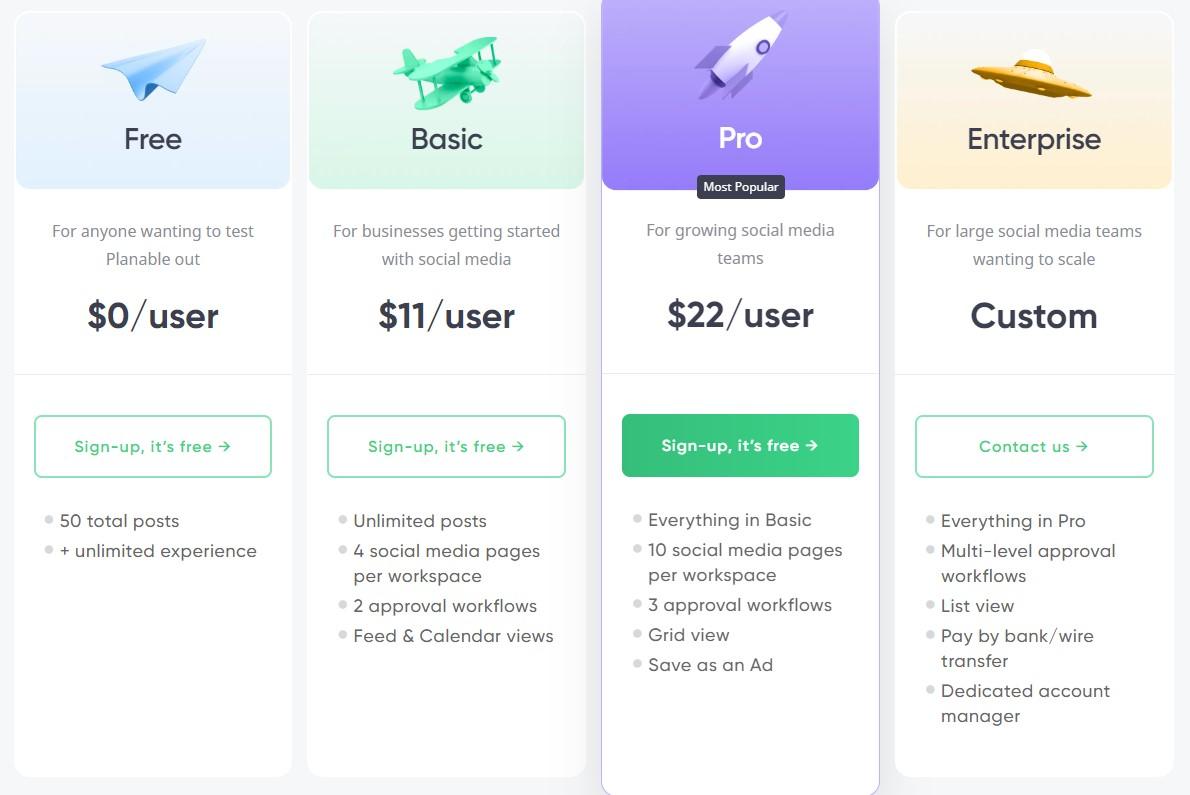Click the $22/user price
This screenshot has height=795, width=1190.
coord(740,315)
